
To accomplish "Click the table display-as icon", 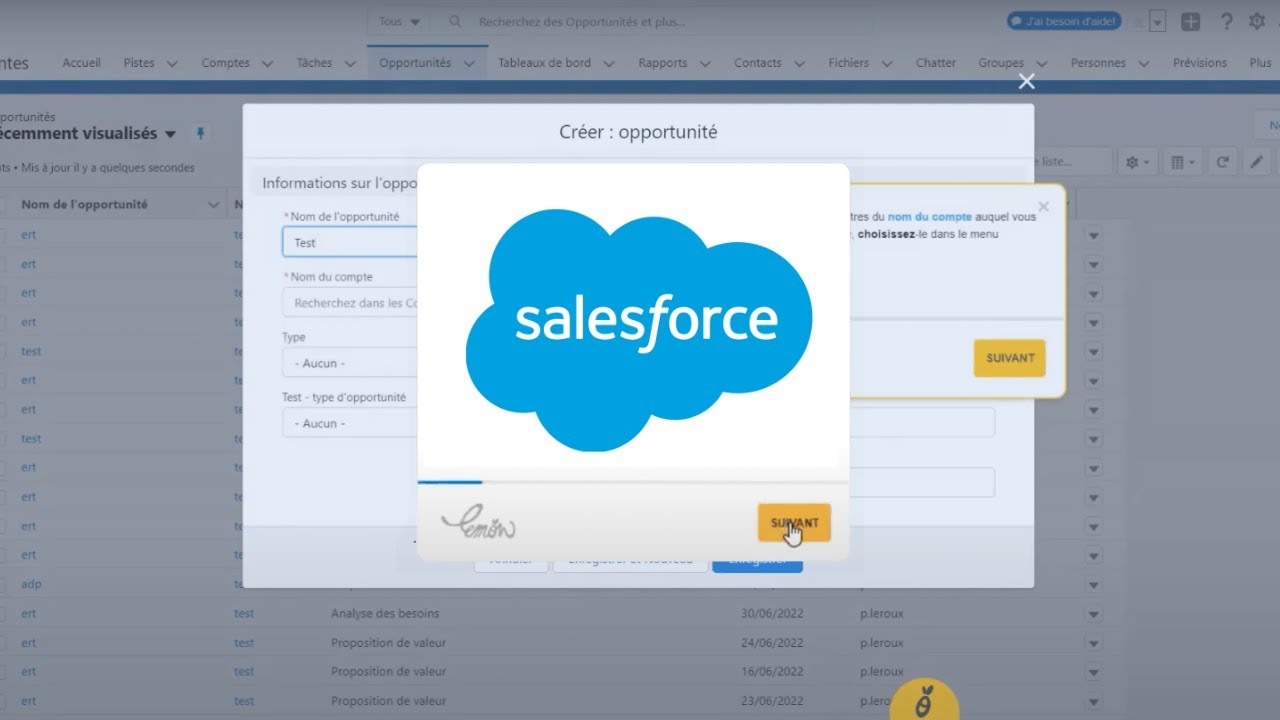I will [x=1183, y=162].
